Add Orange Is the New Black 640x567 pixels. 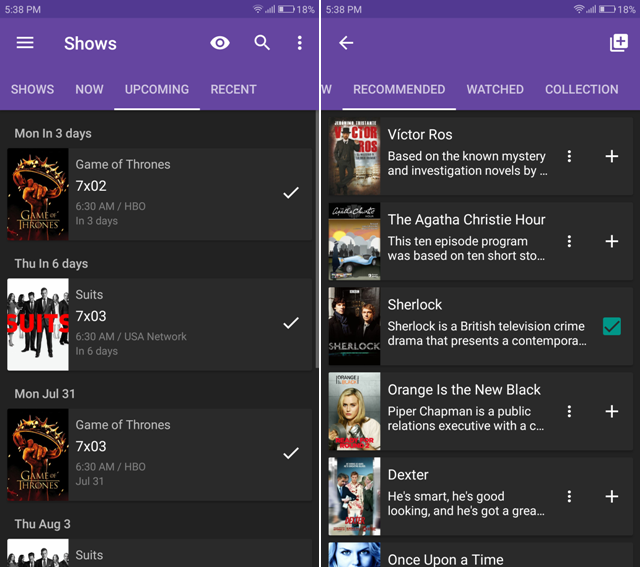point(612,411)
